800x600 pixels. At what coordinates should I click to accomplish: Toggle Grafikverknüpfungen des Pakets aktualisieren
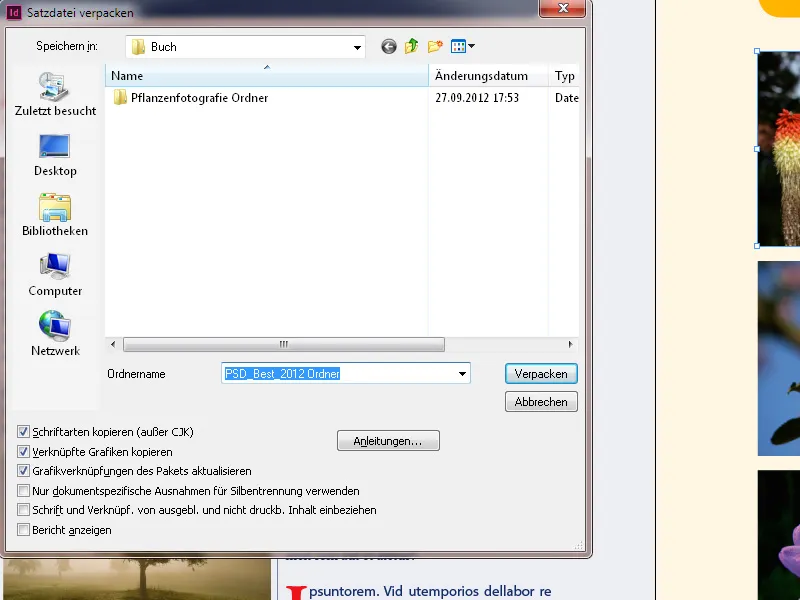pos(23,470)
